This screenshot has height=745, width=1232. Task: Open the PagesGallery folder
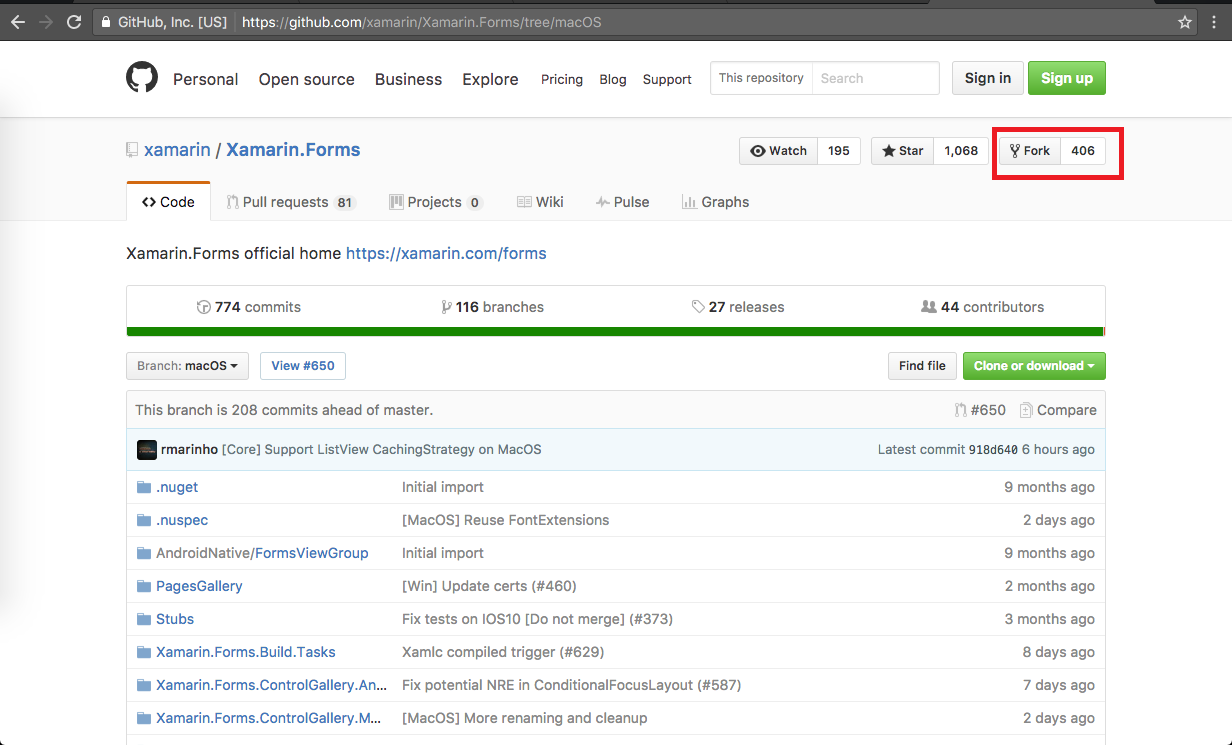tap(199, 586)
